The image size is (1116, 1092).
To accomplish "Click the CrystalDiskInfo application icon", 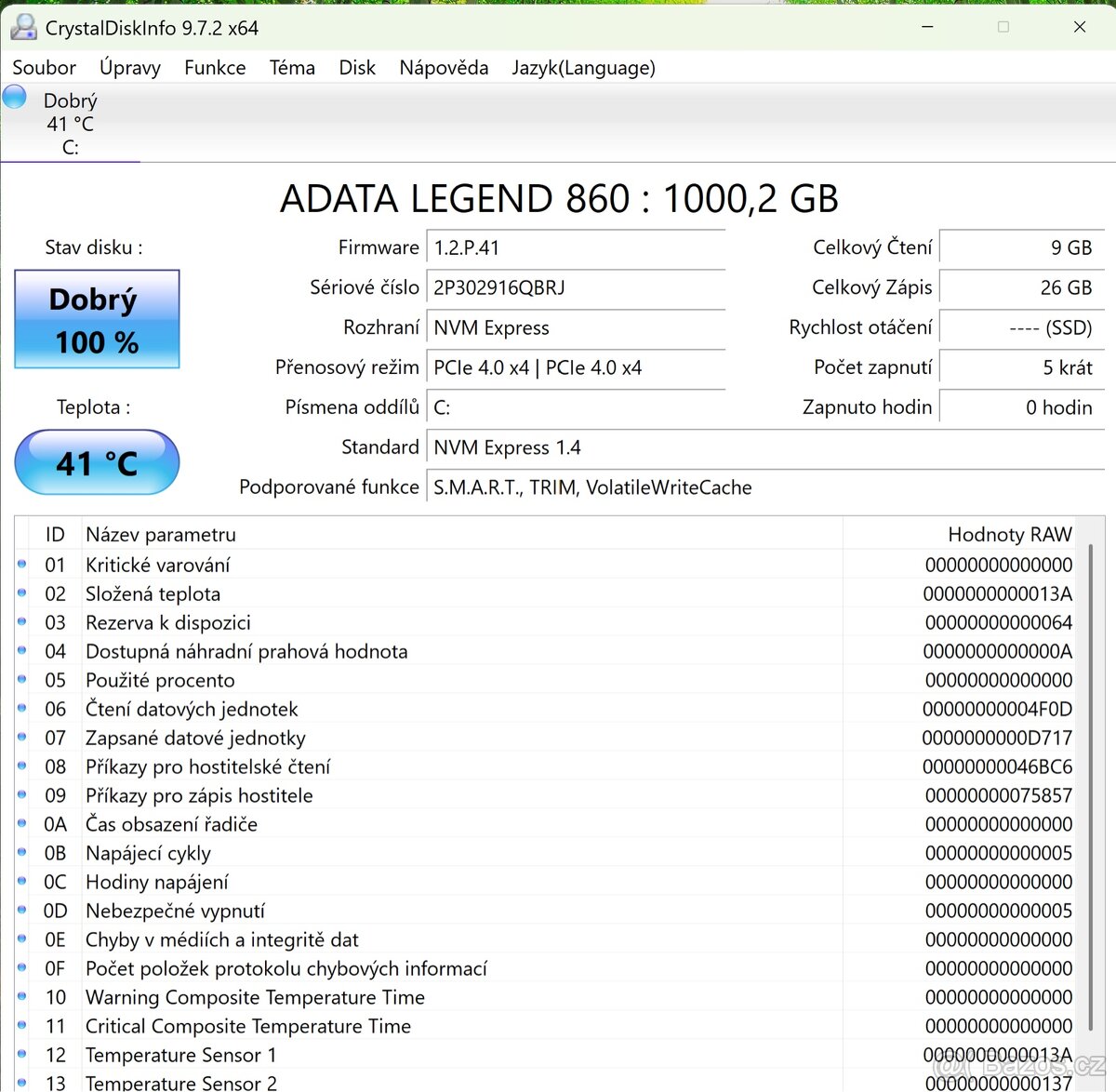I will pos(23,27).
